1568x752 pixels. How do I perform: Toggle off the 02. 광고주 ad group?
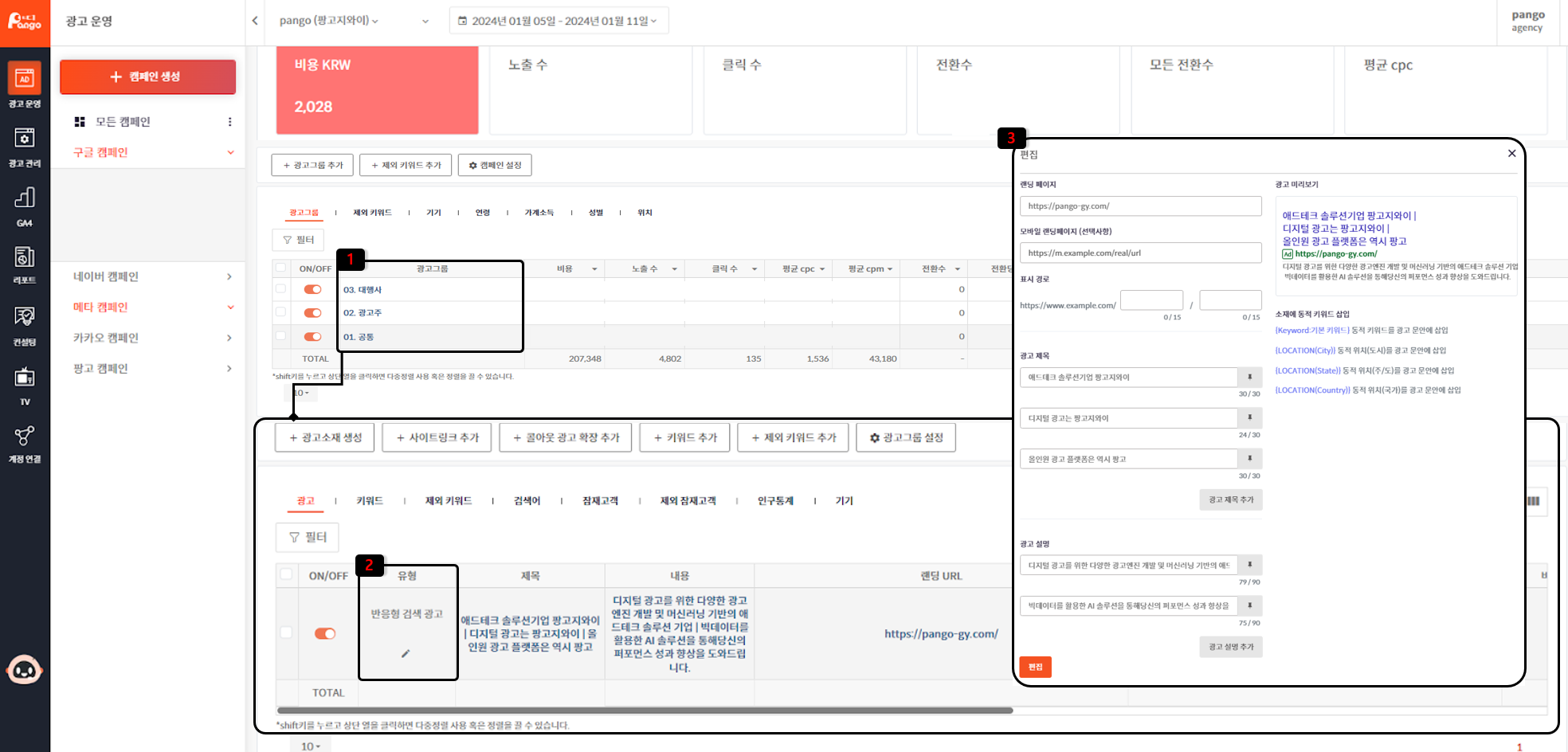point(312,313)
